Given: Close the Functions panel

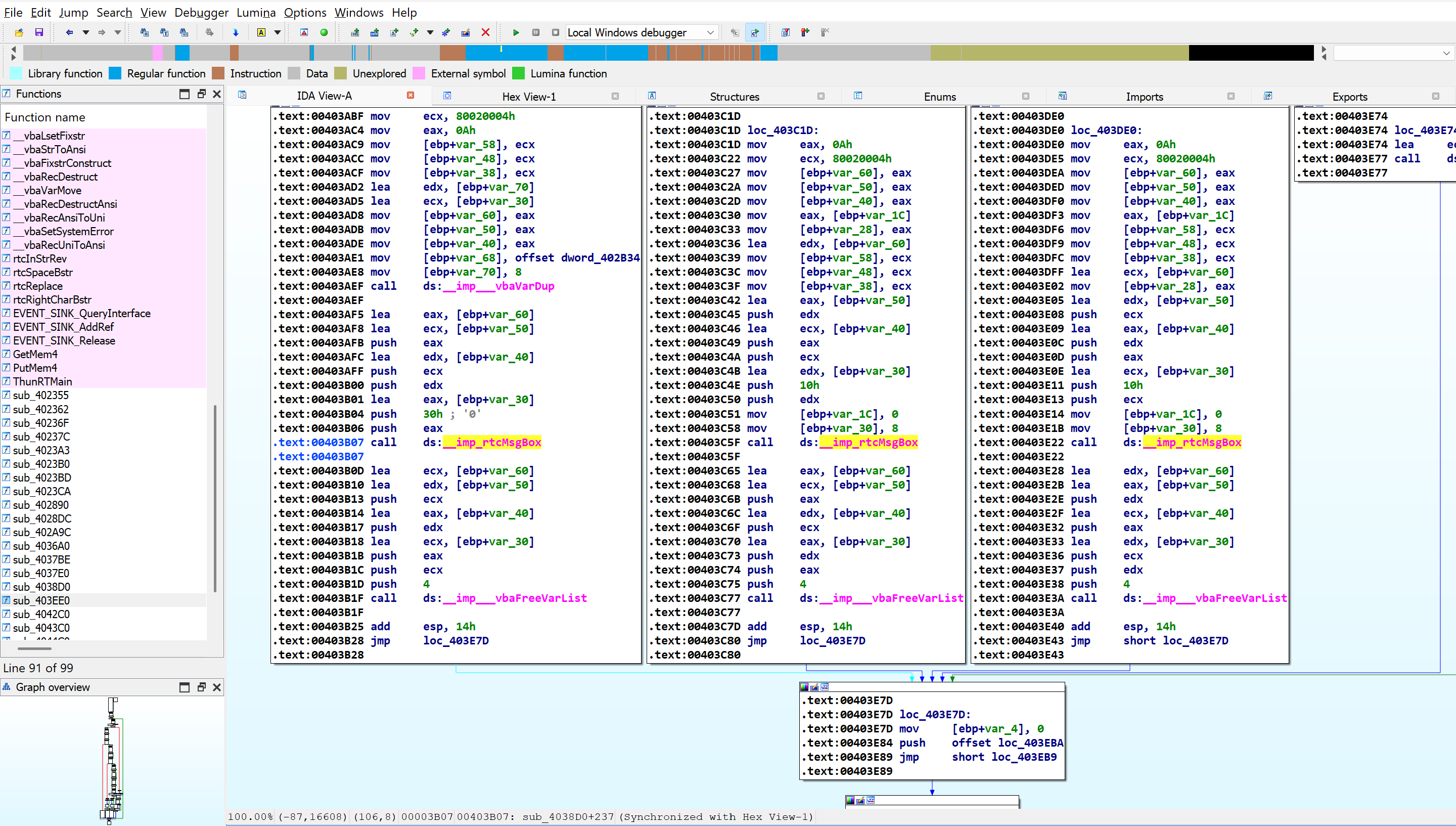Looking at the screenshot, I should 216,94.
